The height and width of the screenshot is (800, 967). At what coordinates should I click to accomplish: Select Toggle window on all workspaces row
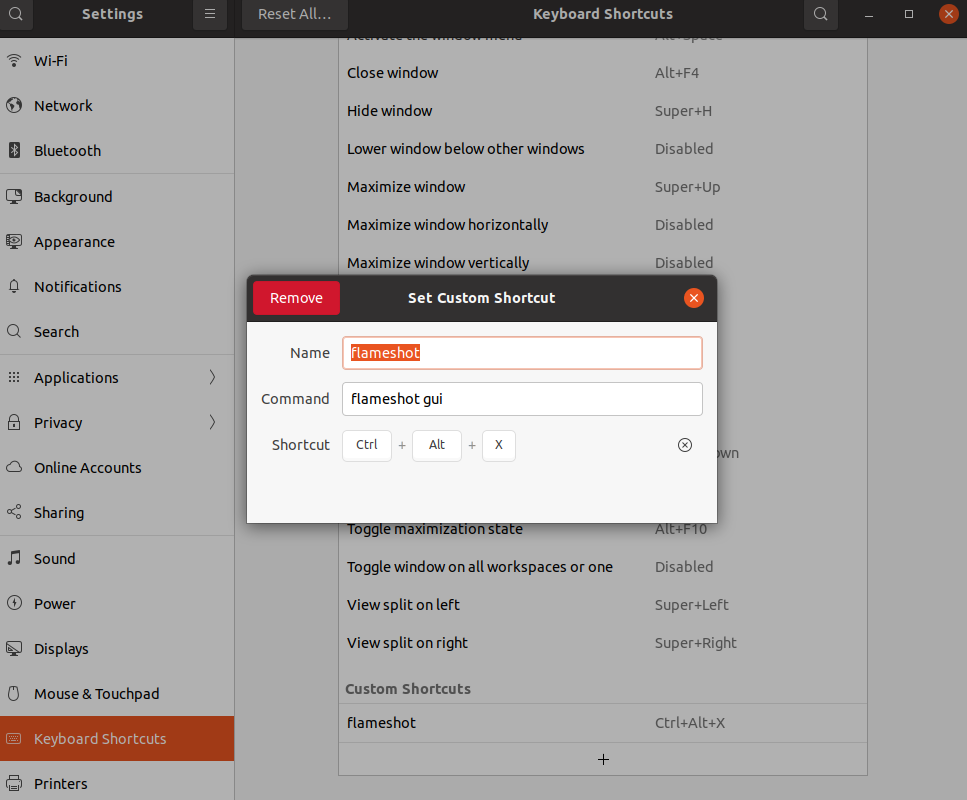point(603,567)
